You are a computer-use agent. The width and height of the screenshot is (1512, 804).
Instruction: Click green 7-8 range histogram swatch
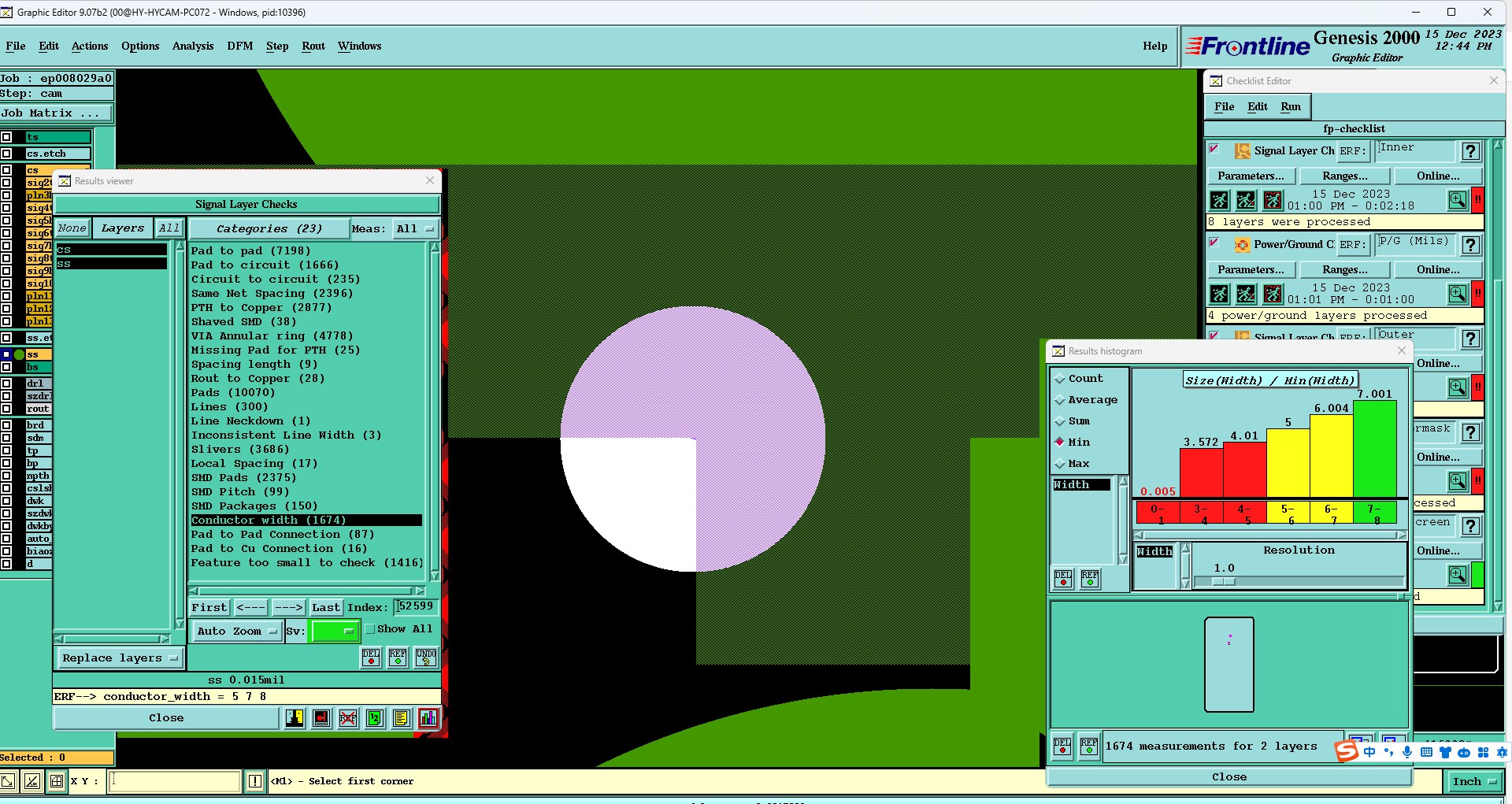pyautogui.click(x=1375, y=513)
